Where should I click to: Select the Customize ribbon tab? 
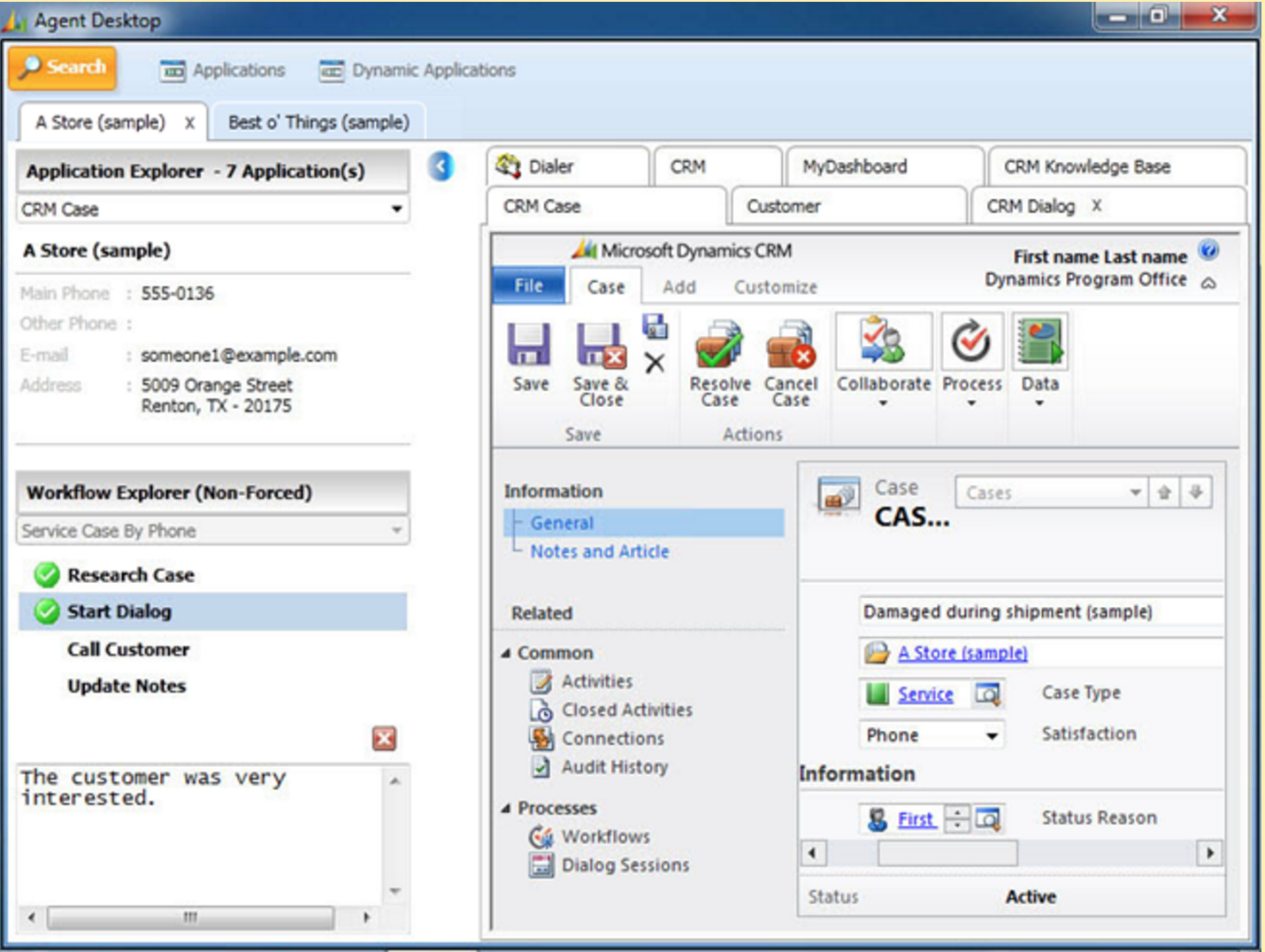[x=775, y=288]
